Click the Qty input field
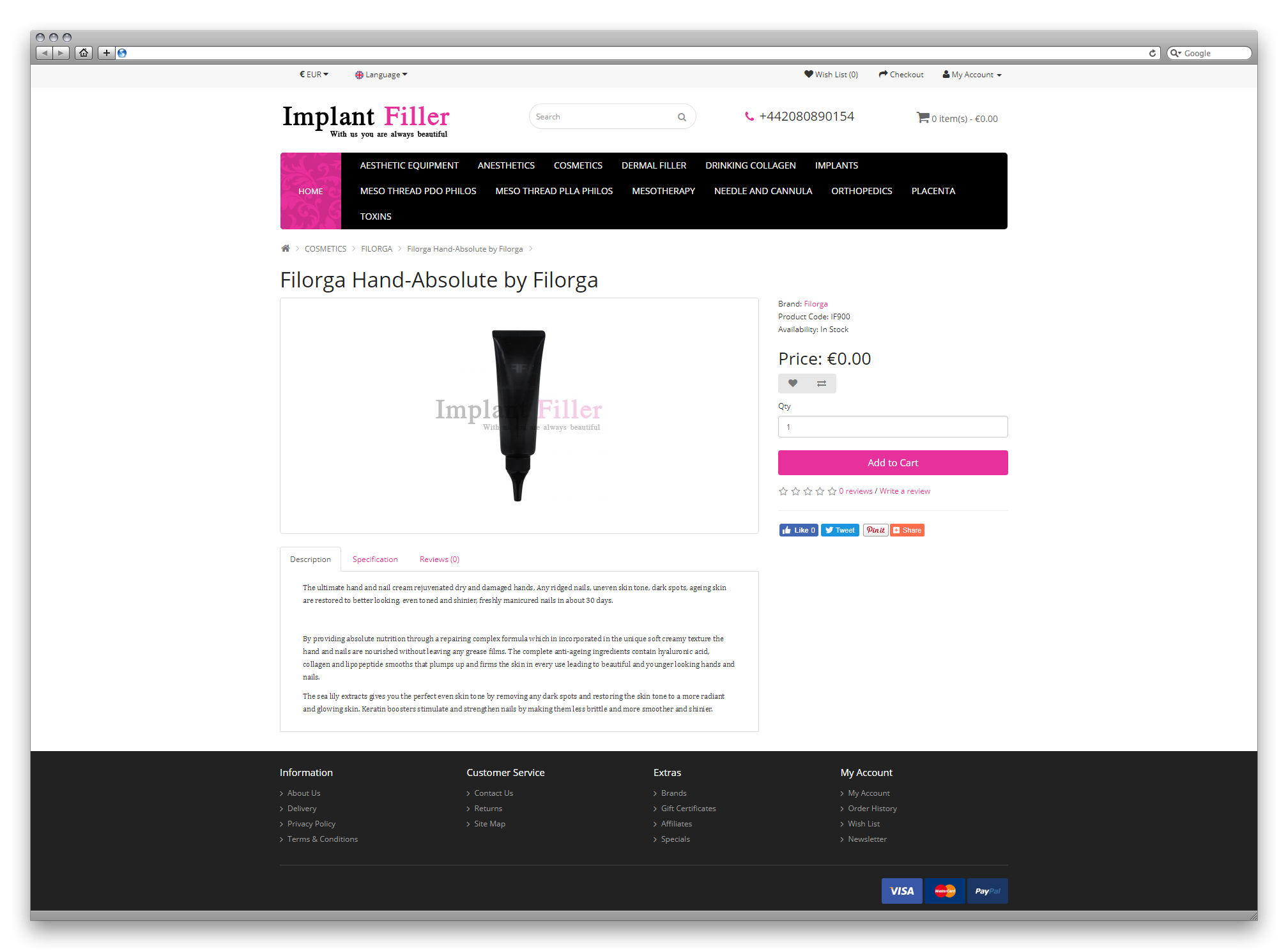 [x=893, y=427]
